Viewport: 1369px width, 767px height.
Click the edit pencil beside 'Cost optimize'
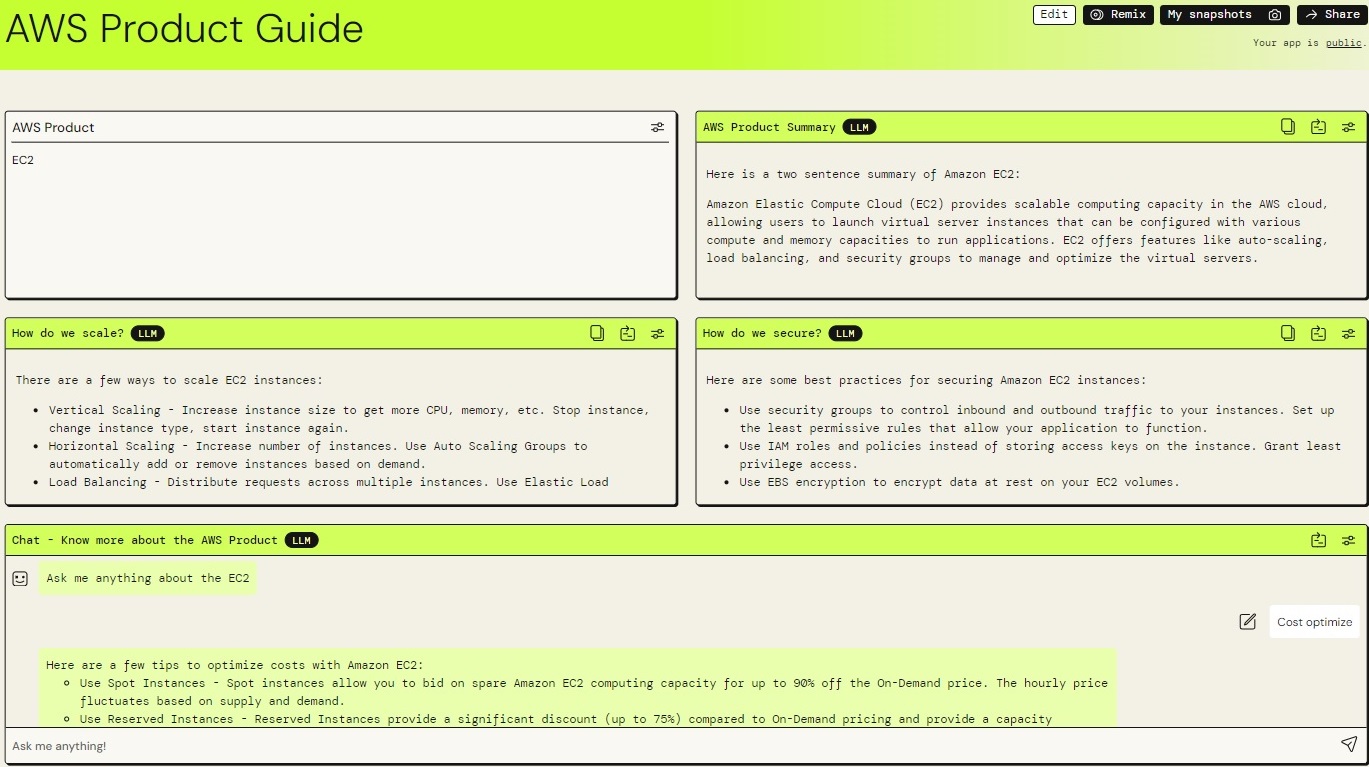pos(1247,622)
